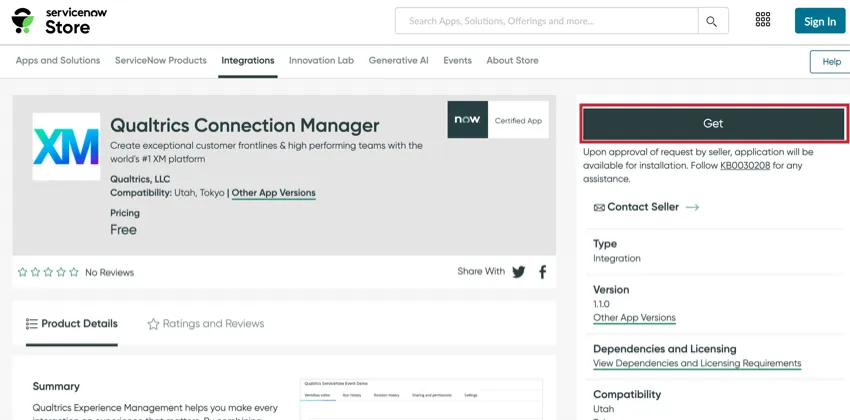
Task: Share via Facebook icon
Action: click(543, 272)
